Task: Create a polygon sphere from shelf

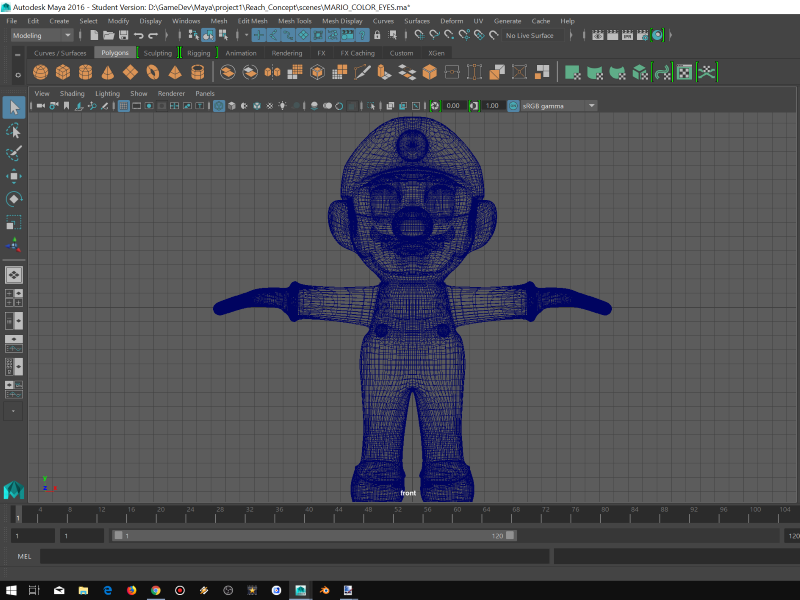Action: click(x=41, y=72)
